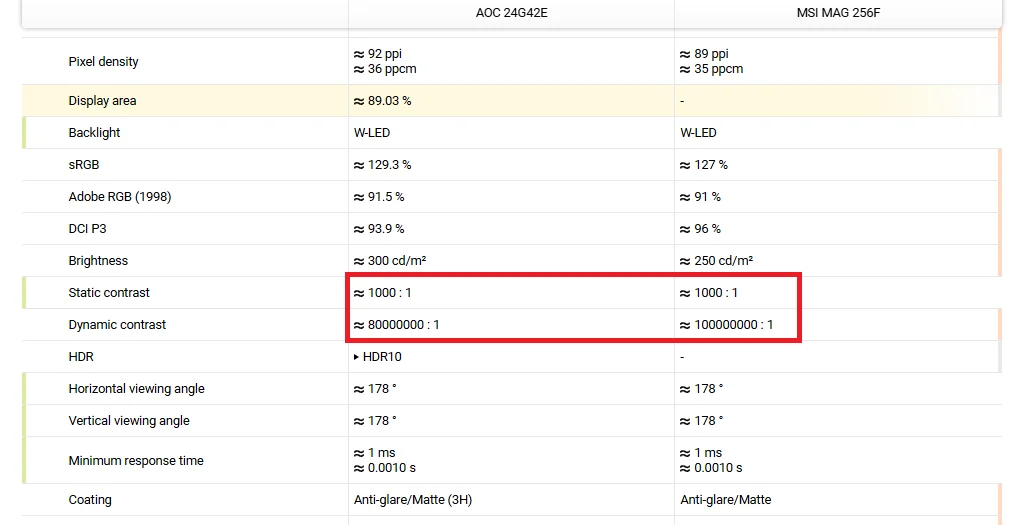The height and width of the screenshot is (525, 1033).
Task: Click the AOC 24G42E column header
Action: [x=511, y=13]
